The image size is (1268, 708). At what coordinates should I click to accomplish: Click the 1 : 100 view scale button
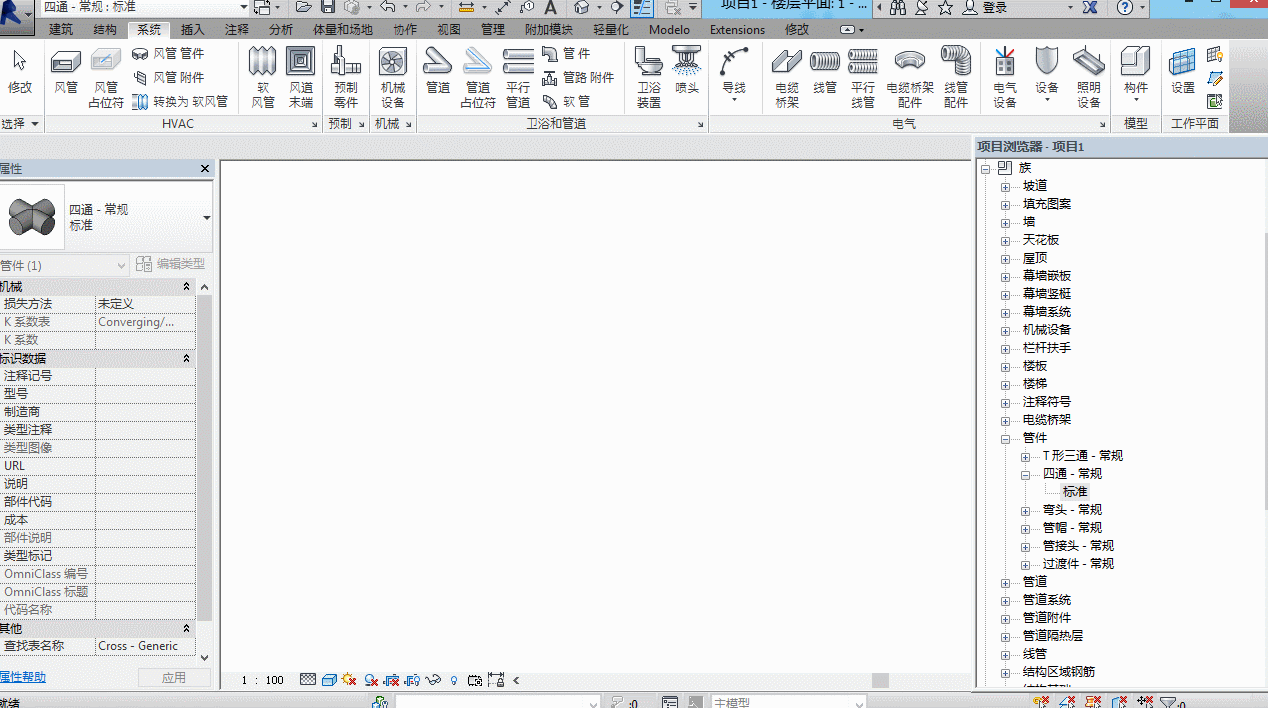coord(263,680)
